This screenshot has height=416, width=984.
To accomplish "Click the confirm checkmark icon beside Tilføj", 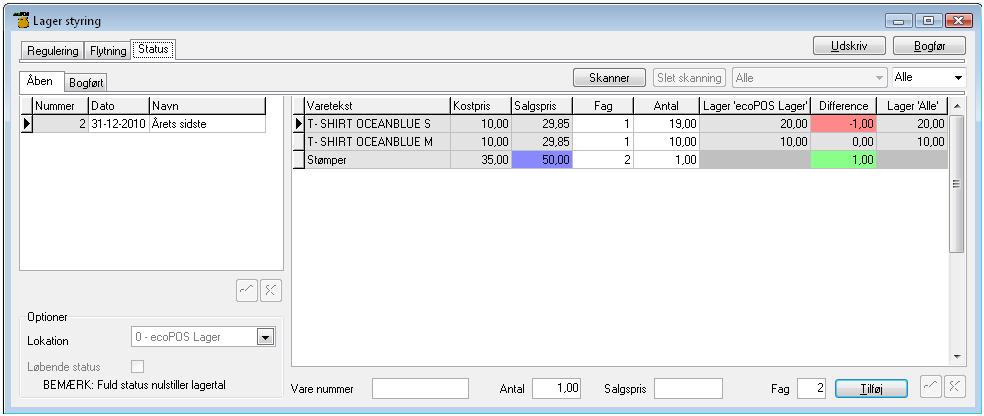I will (x=930, y=387).
